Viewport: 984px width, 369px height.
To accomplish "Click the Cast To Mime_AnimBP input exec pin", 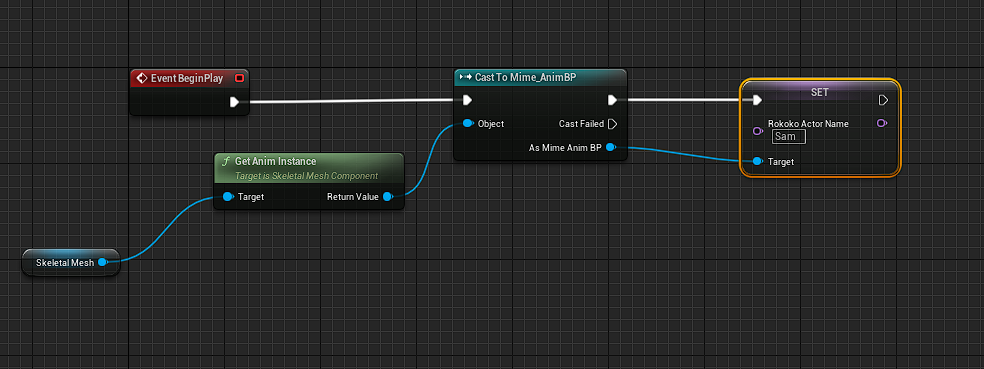I will pos(467,100).
